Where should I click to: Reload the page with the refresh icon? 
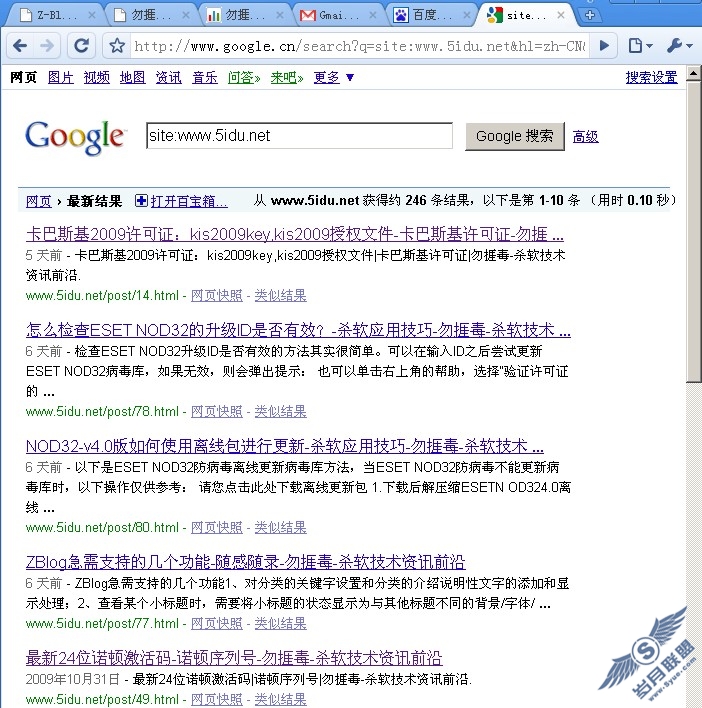[82, 46]
